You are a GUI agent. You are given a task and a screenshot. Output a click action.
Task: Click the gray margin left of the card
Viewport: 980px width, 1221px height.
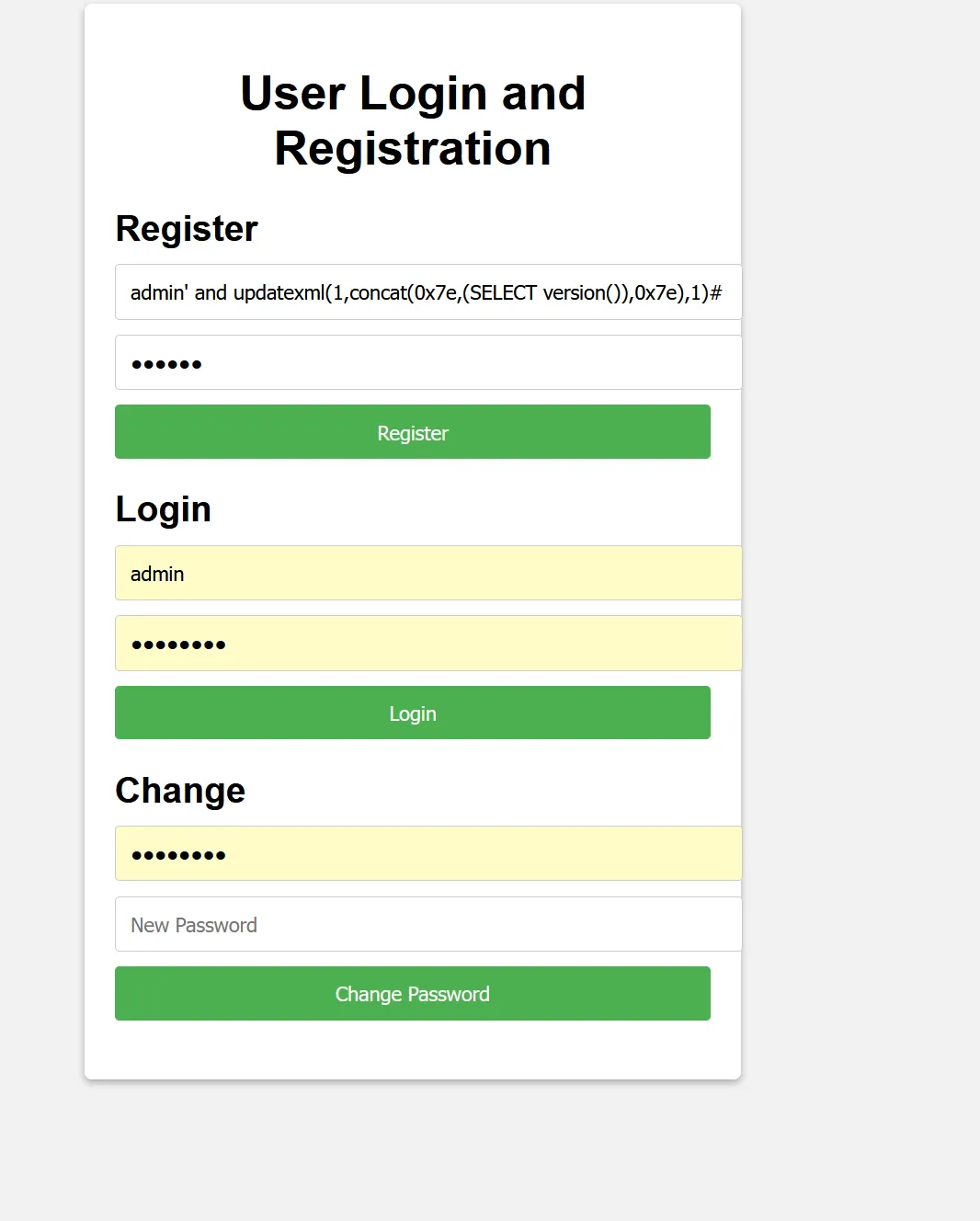coord(41,552)
